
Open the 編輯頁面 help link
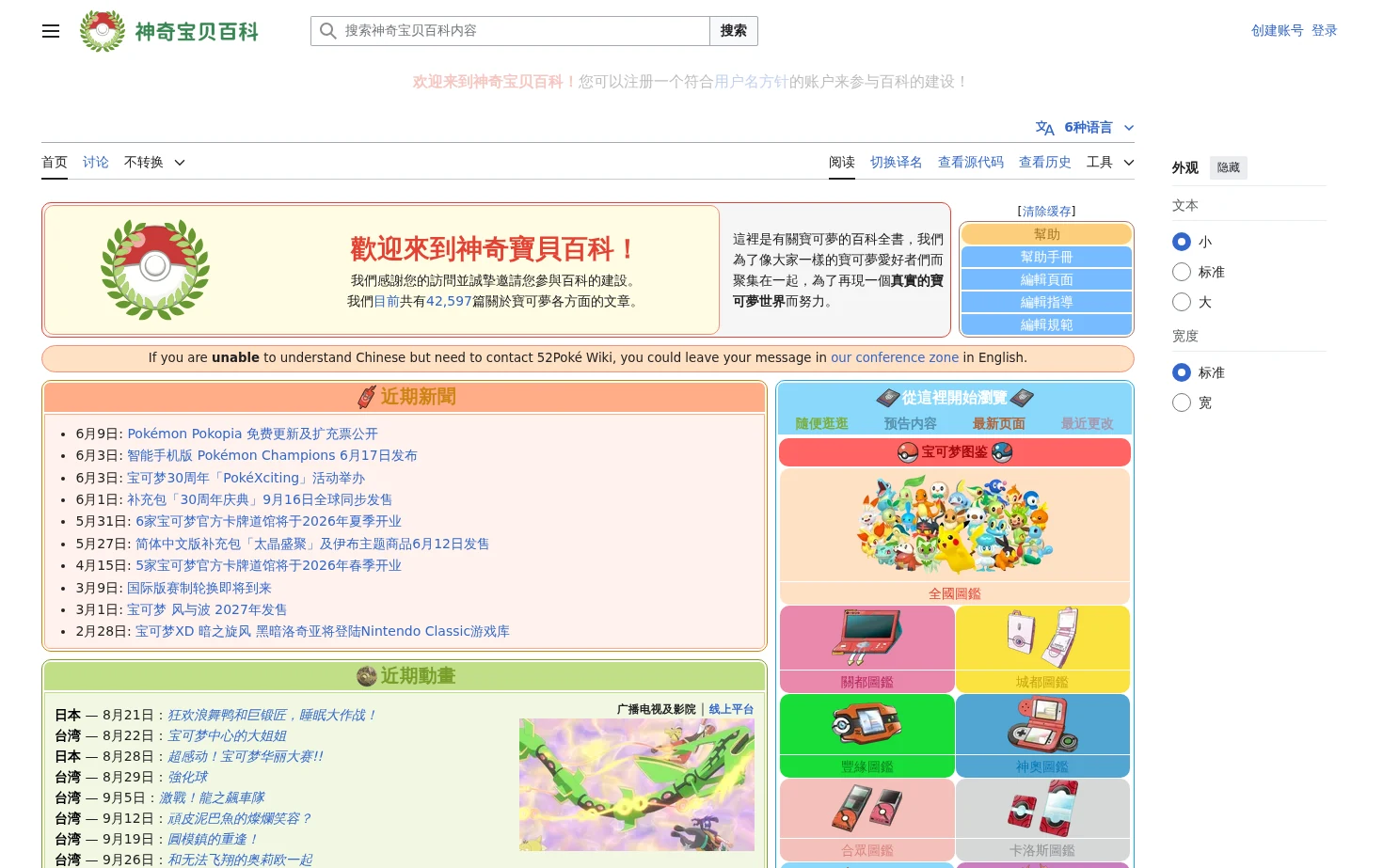pyautogui.click(x=1047, y=279)
